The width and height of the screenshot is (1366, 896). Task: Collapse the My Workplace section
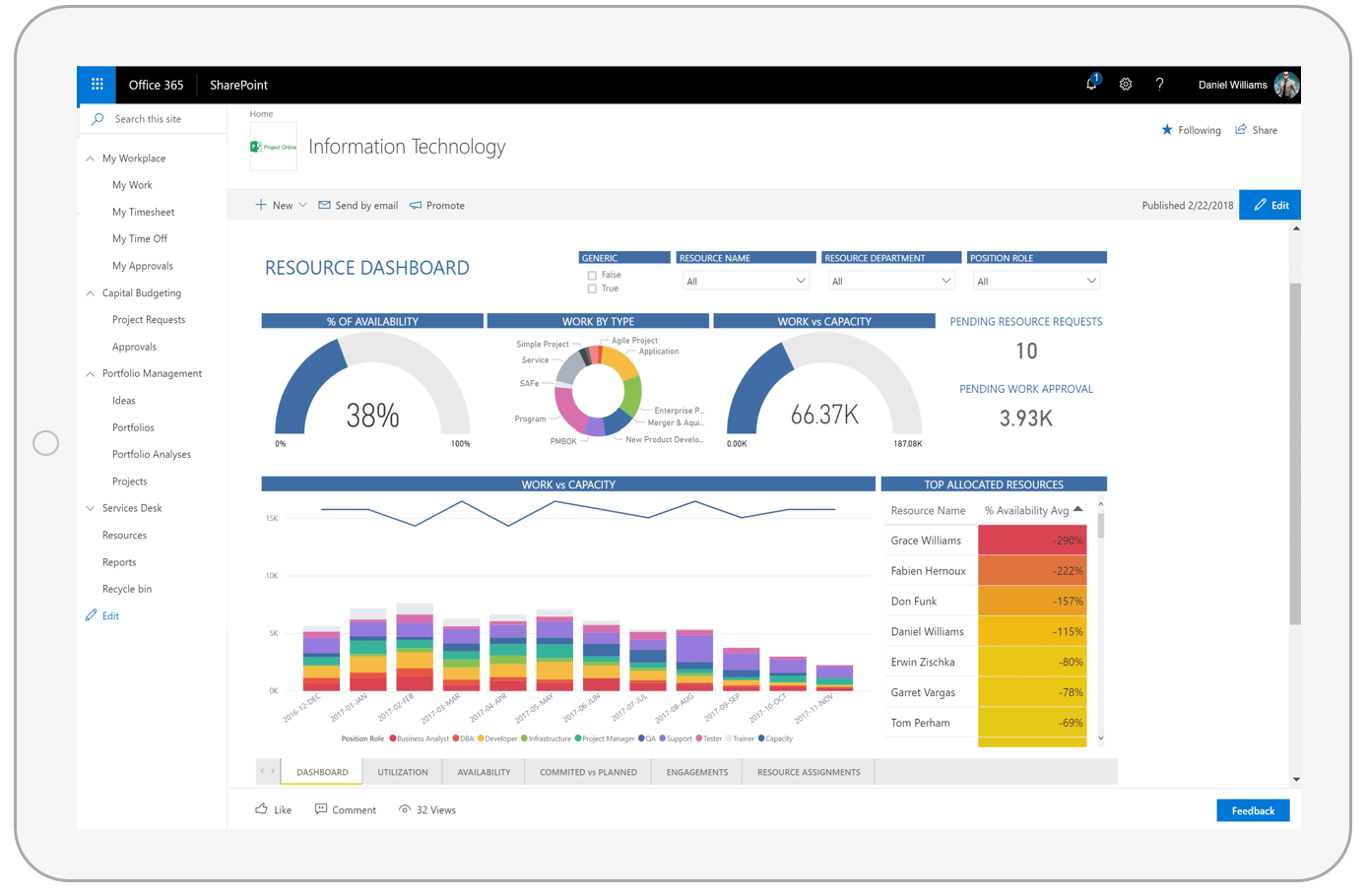click(91, 159)
